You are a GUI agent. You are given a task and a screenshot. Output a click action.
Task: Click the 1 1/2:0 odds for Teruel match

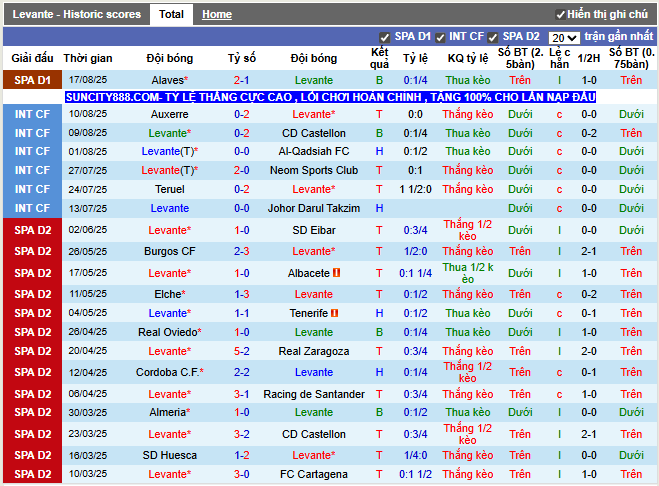(415, 189)
